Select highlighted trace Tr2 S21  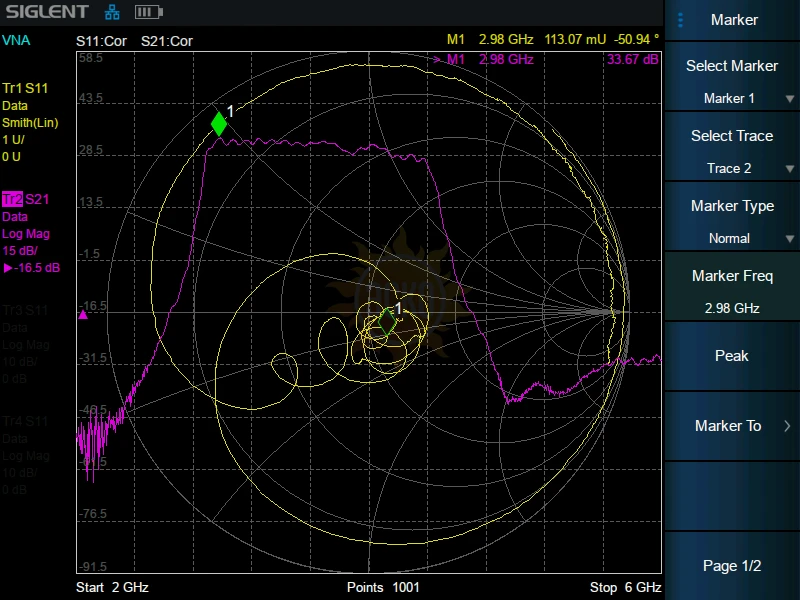[26, 199]
